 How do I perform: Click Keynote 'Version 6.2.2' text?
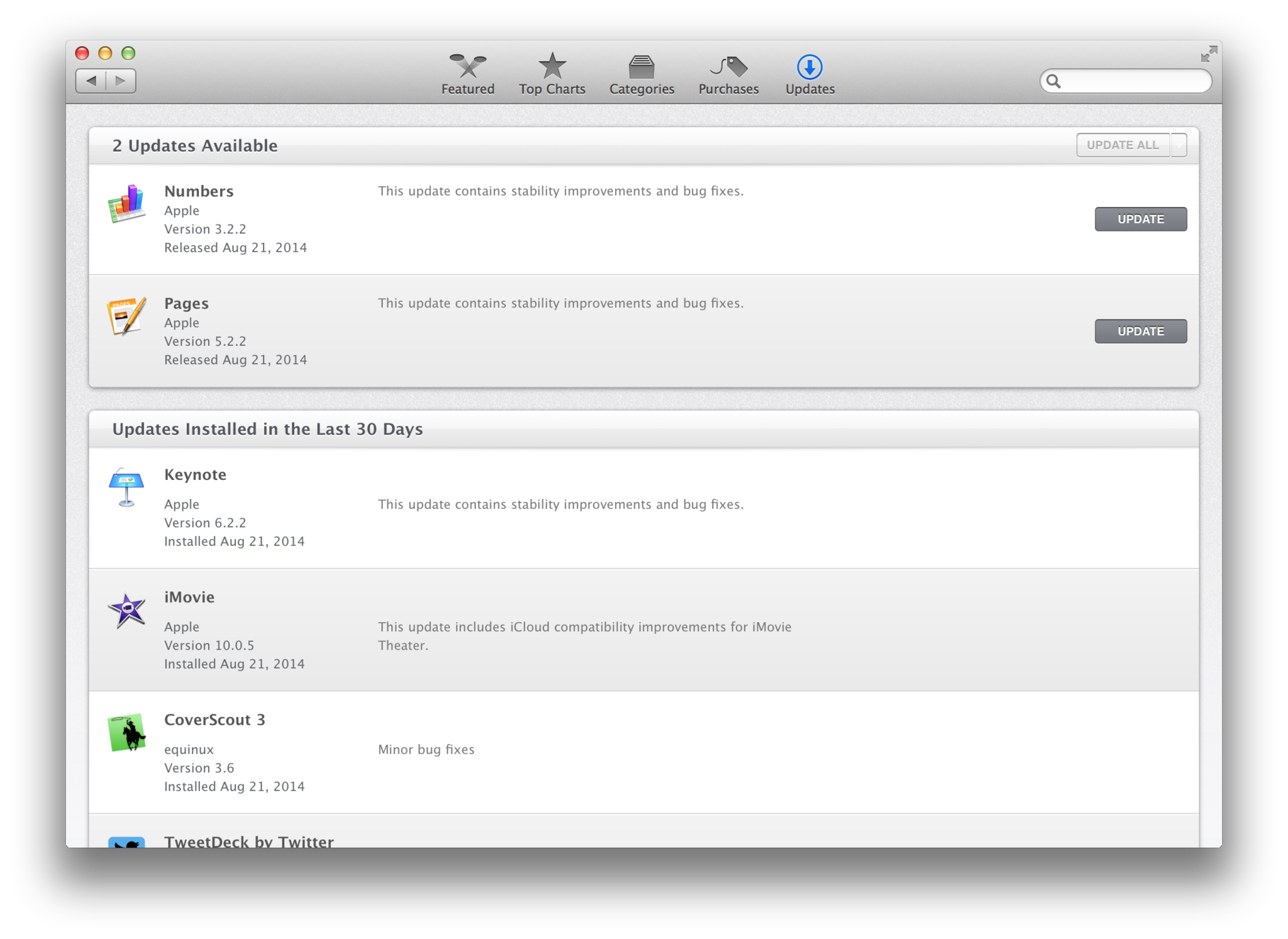pyautogui.click(x=205, y=523)
